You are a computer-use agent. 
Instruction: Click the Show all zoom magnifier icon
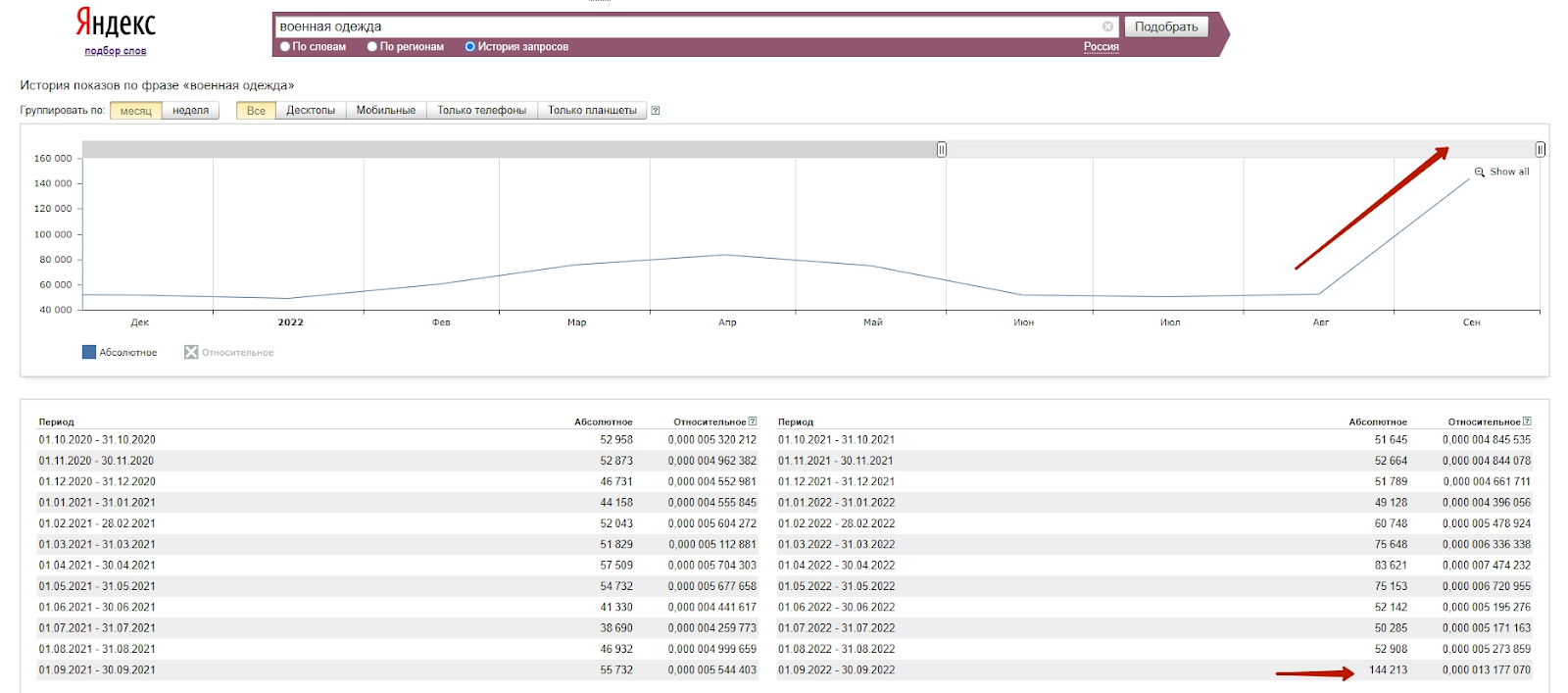(1480, 173)
